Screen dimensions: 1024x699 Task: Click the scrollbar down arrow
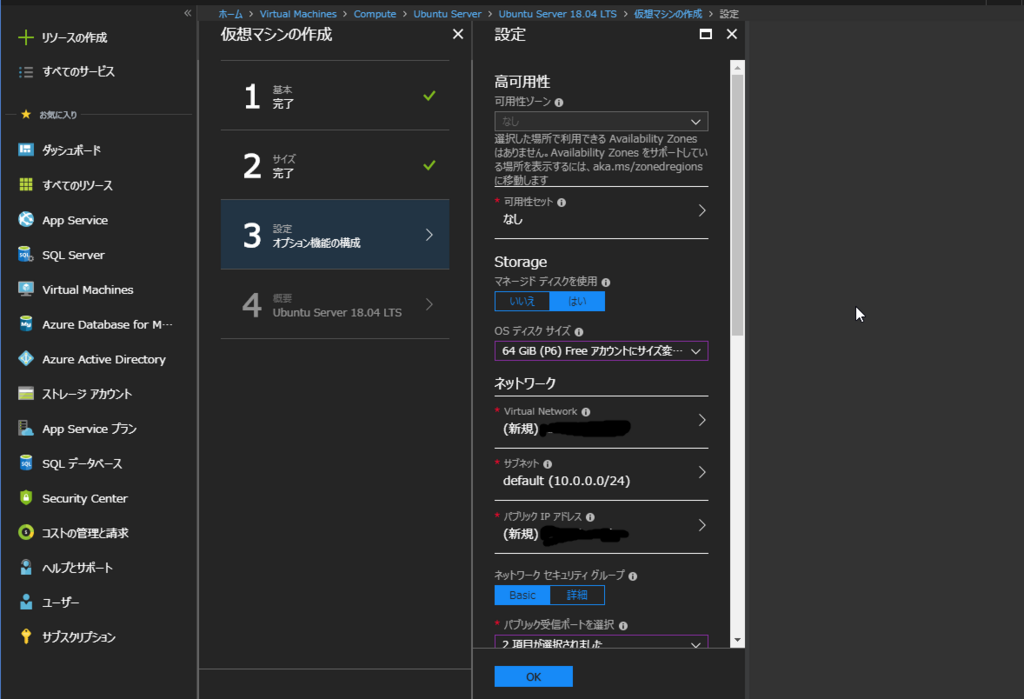tap(737, 641)
